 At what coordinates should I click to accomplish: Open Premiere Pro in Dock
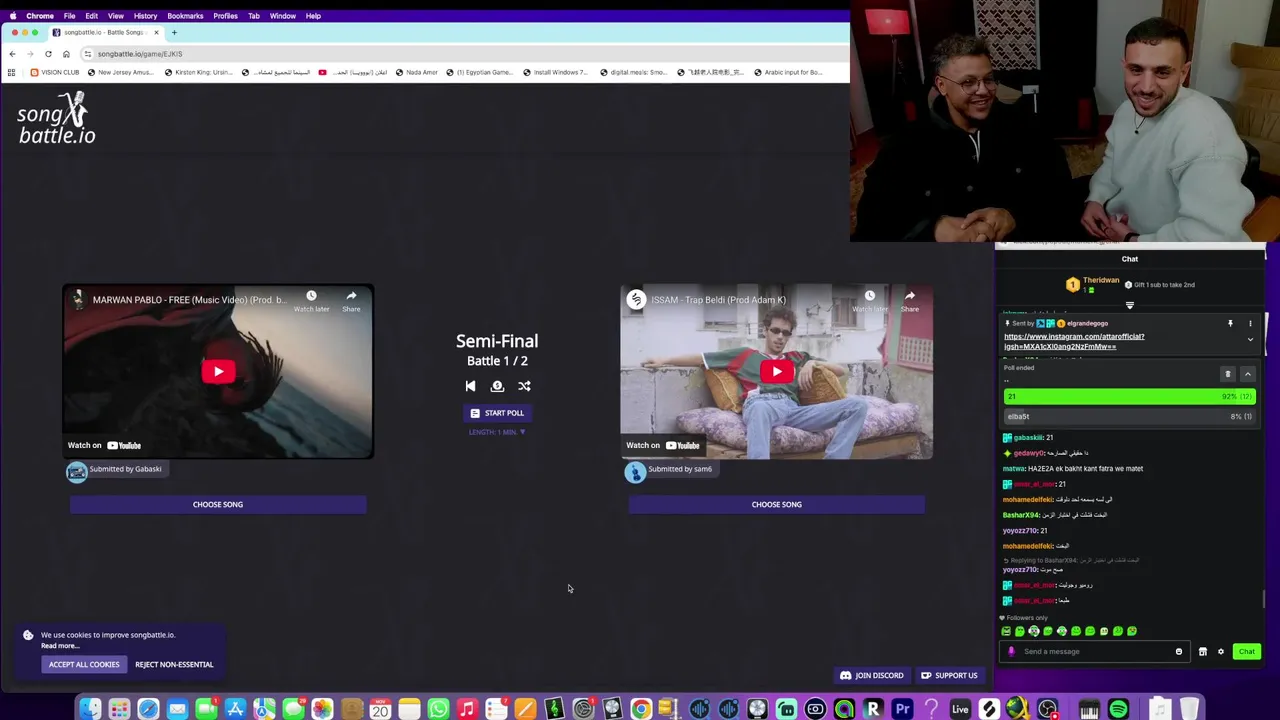pyautogui.click(x=902, y=709)
